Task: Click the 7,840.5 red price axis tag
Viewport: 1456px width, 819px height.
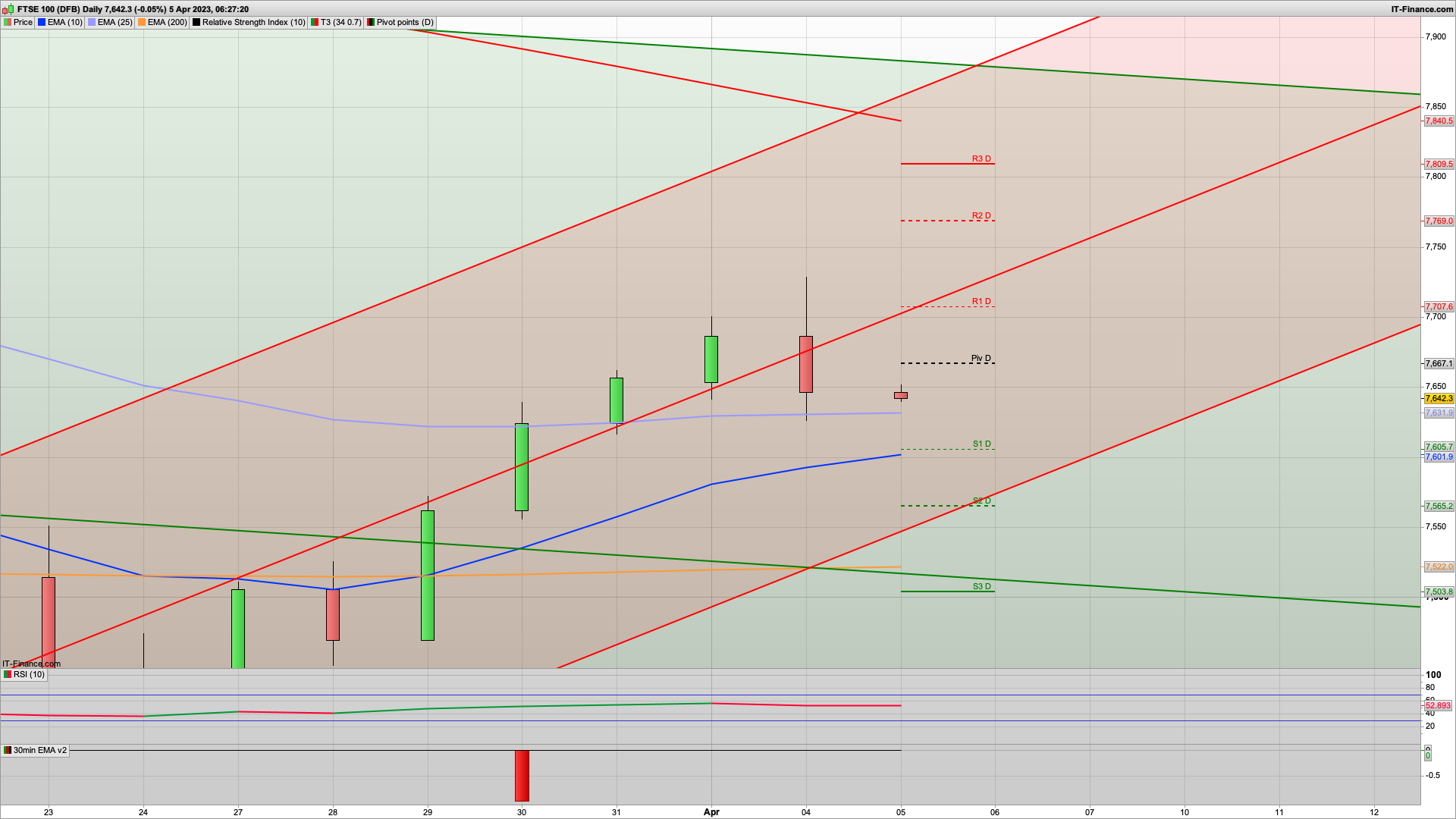Action: click(x=1439, y=121)
